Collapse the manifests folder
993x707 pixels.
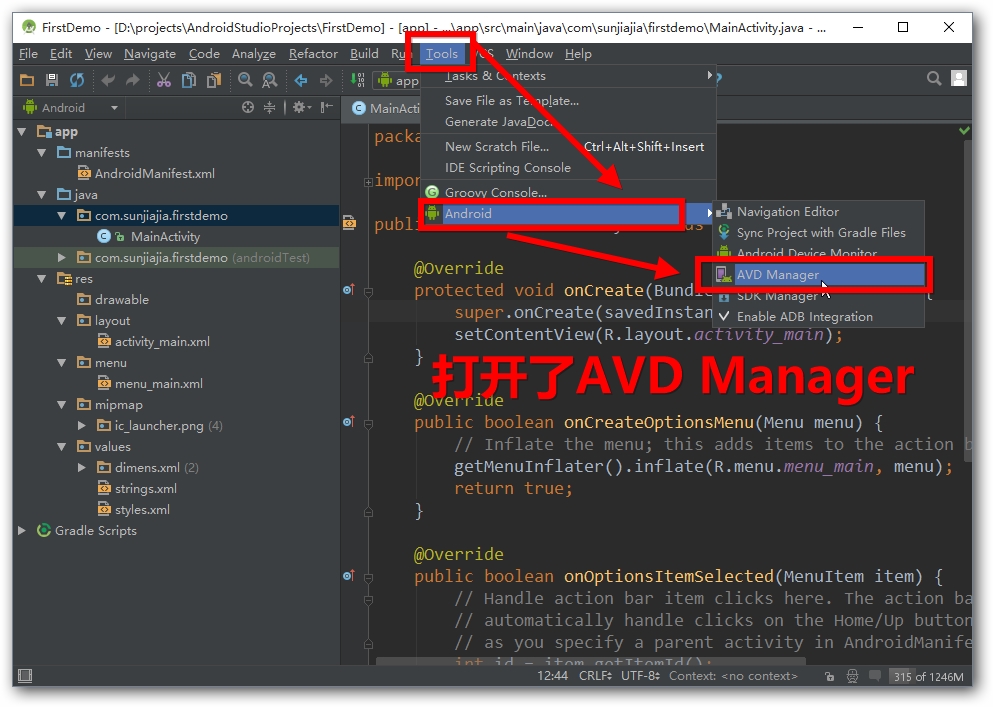pyautogui.click(x=42, y=153)
